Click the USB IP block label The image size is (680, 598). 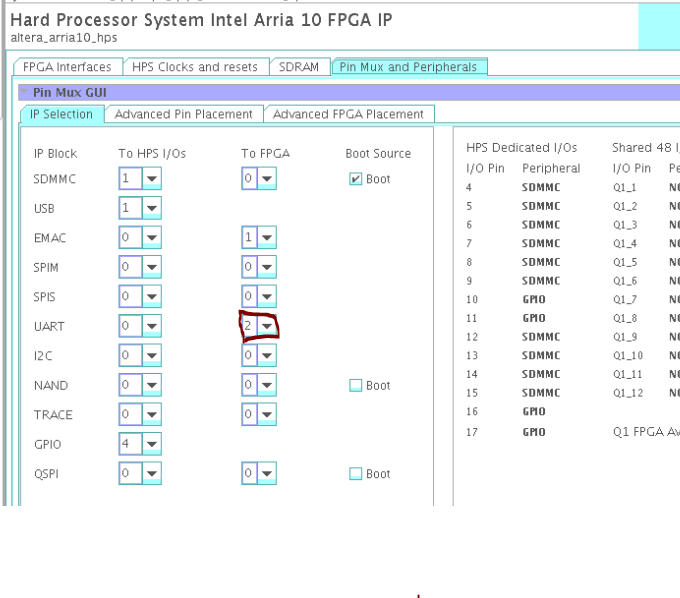pyautogui.click(x=44, y=209)
